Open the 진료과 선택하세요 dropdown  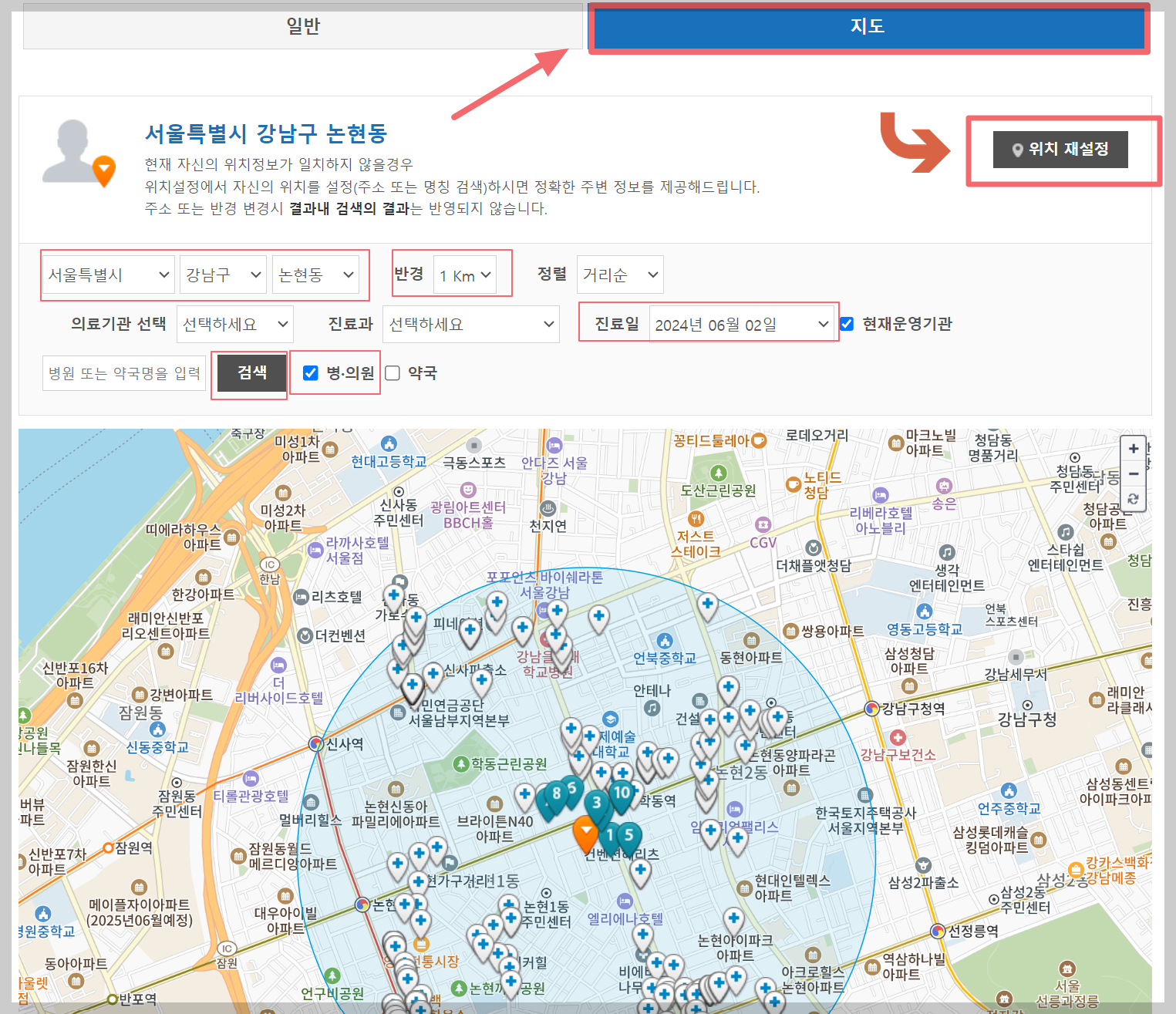tap(470, 324)
